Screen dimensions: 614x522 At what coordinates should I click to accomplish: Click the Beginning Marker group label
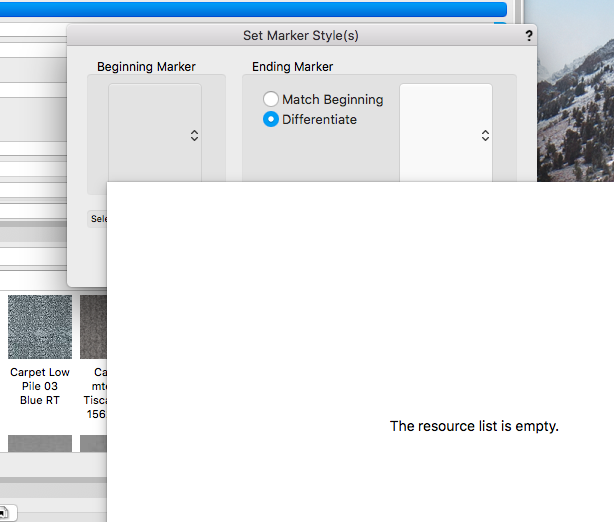(146, 67)
